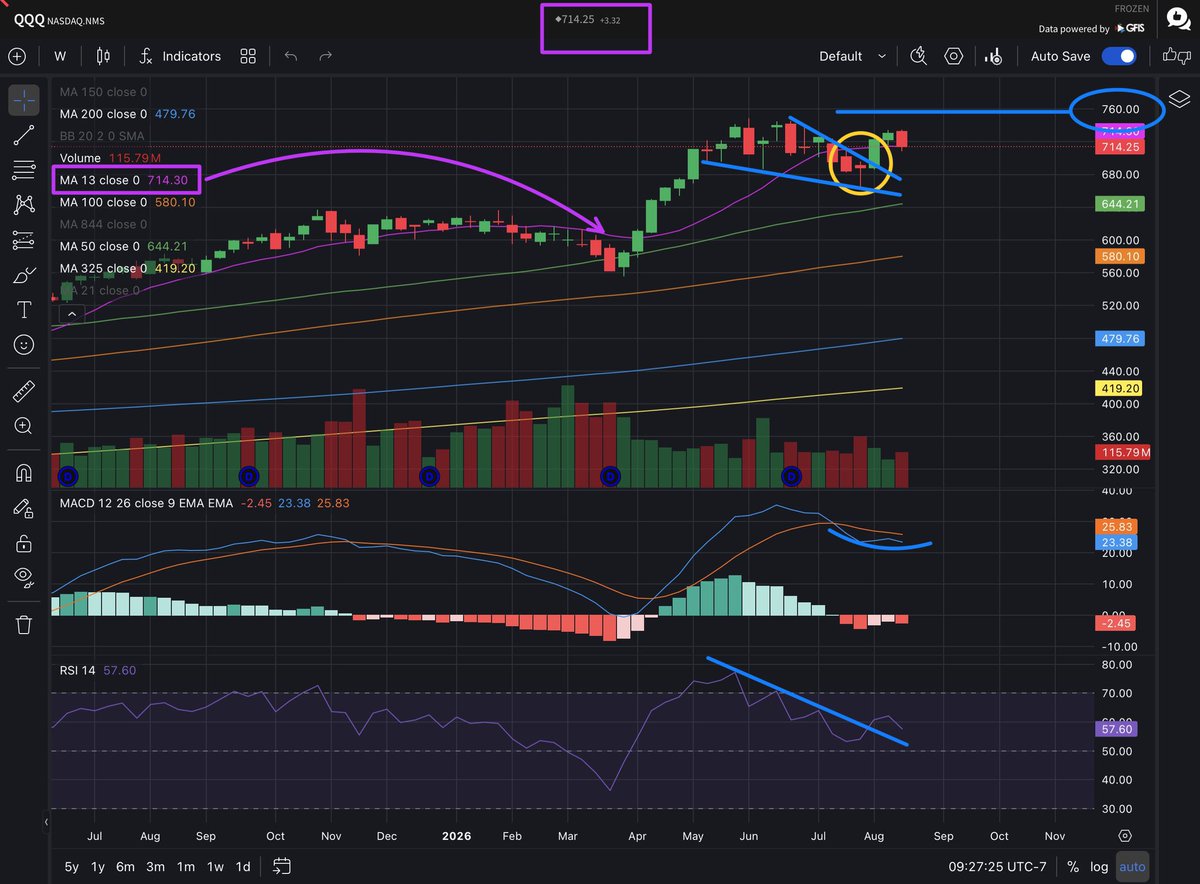Undo the last chart action
This screenshot has width=1200, height=884.
pyautogui.click(x=291, y=56)
